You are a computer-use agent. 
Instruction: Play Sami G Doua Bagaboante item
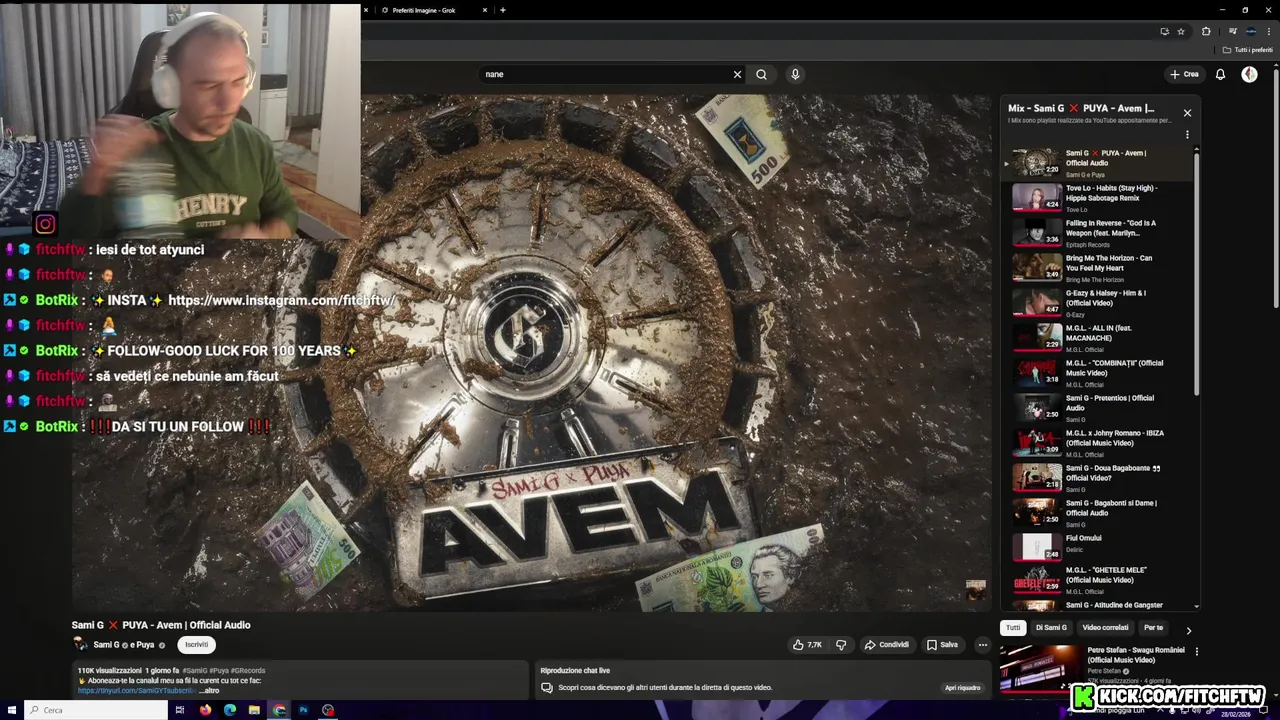coord(1099,478)
